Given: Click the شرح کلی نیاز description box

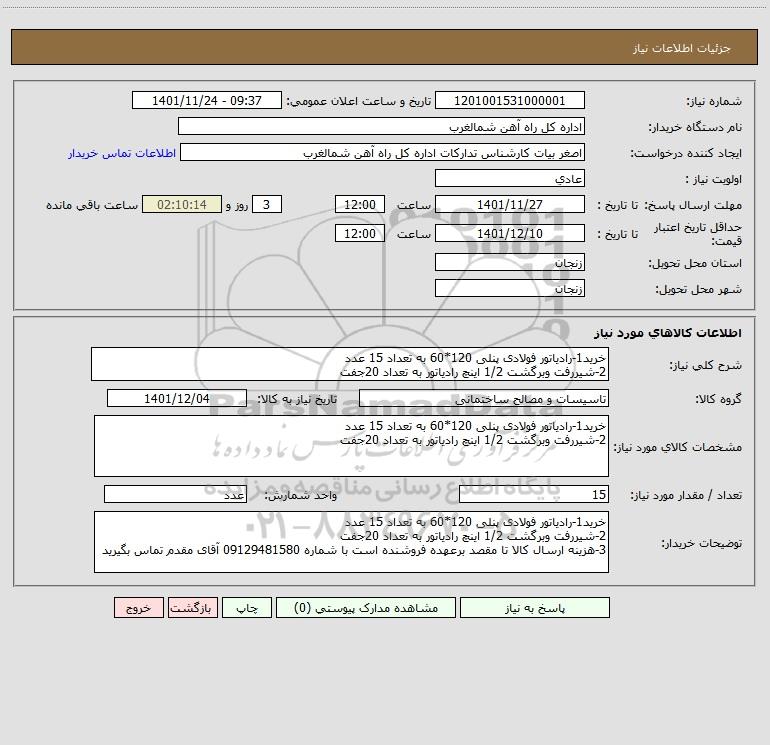Looking at the screenshot, I should [350, 364].
